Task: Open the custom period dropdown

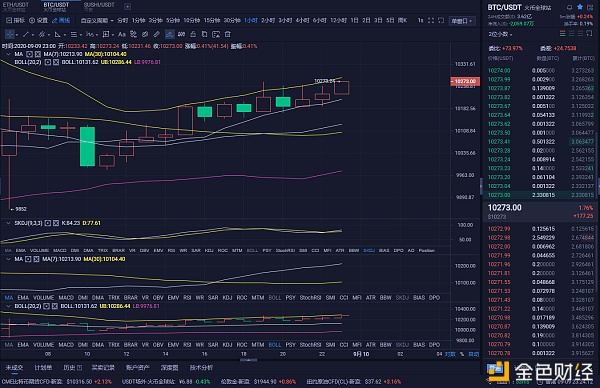Action: coord(97,21)
